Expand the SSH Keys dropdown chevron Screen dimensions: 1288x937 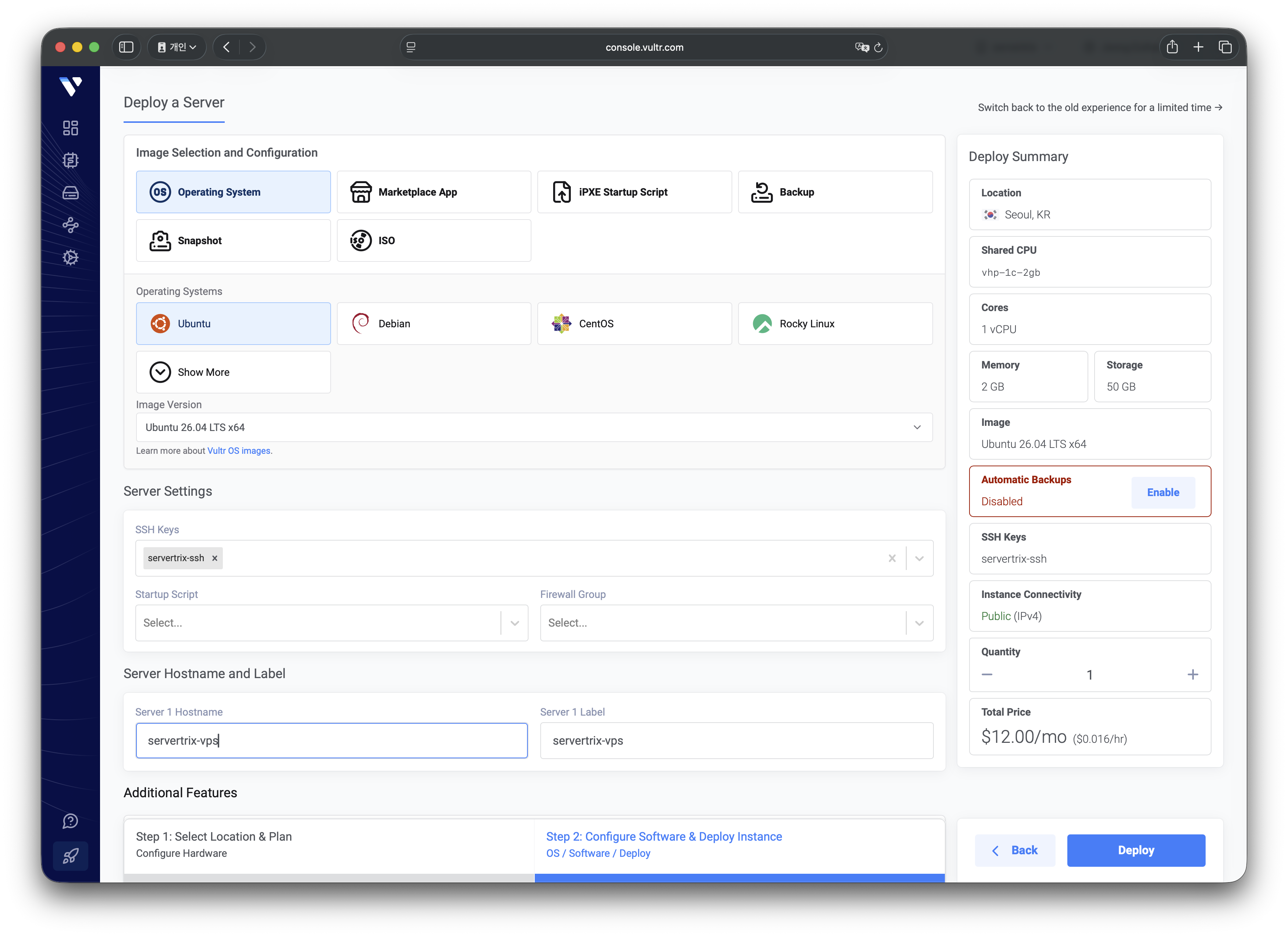pyautogui.click(x=919, y=558)
